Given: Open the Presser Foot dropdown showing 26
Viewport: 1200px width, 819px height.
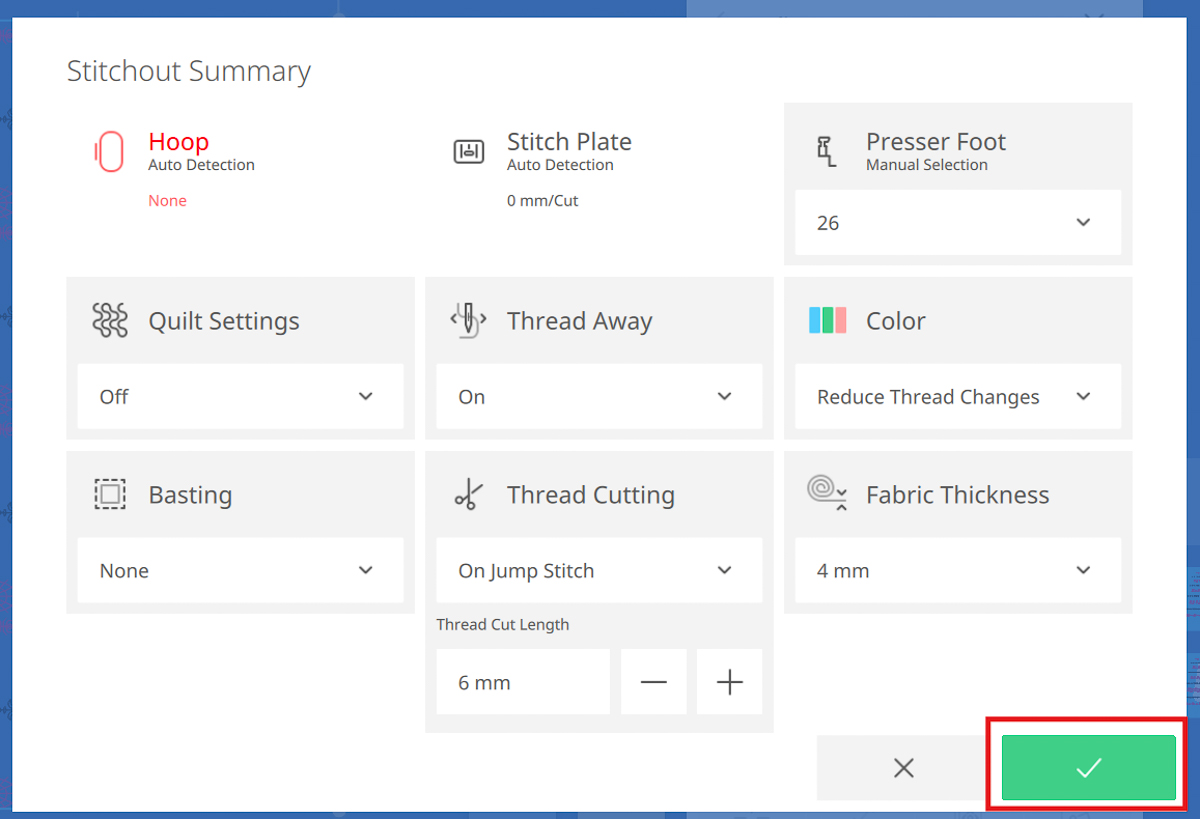Looking at the screenshot, I should [957, 222].
